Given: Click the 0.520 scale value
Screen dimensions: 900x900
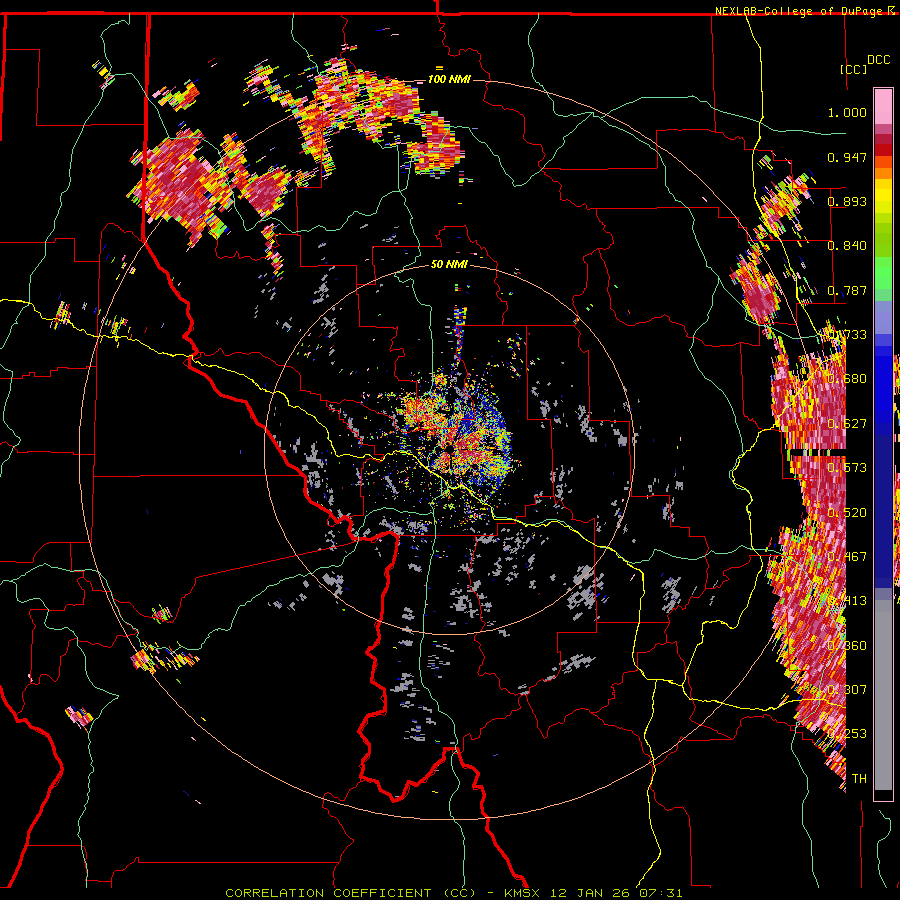Looking at the screenshot, I should (x=847, y=513).
